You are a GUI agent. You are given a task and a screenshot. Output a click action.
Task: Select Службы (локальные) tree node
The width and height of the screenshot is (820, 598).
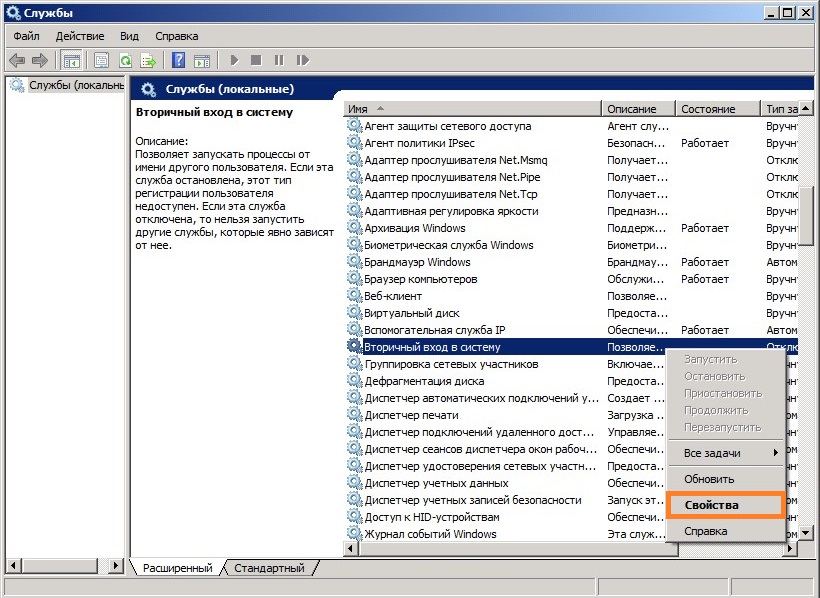(x=67, y=85)
